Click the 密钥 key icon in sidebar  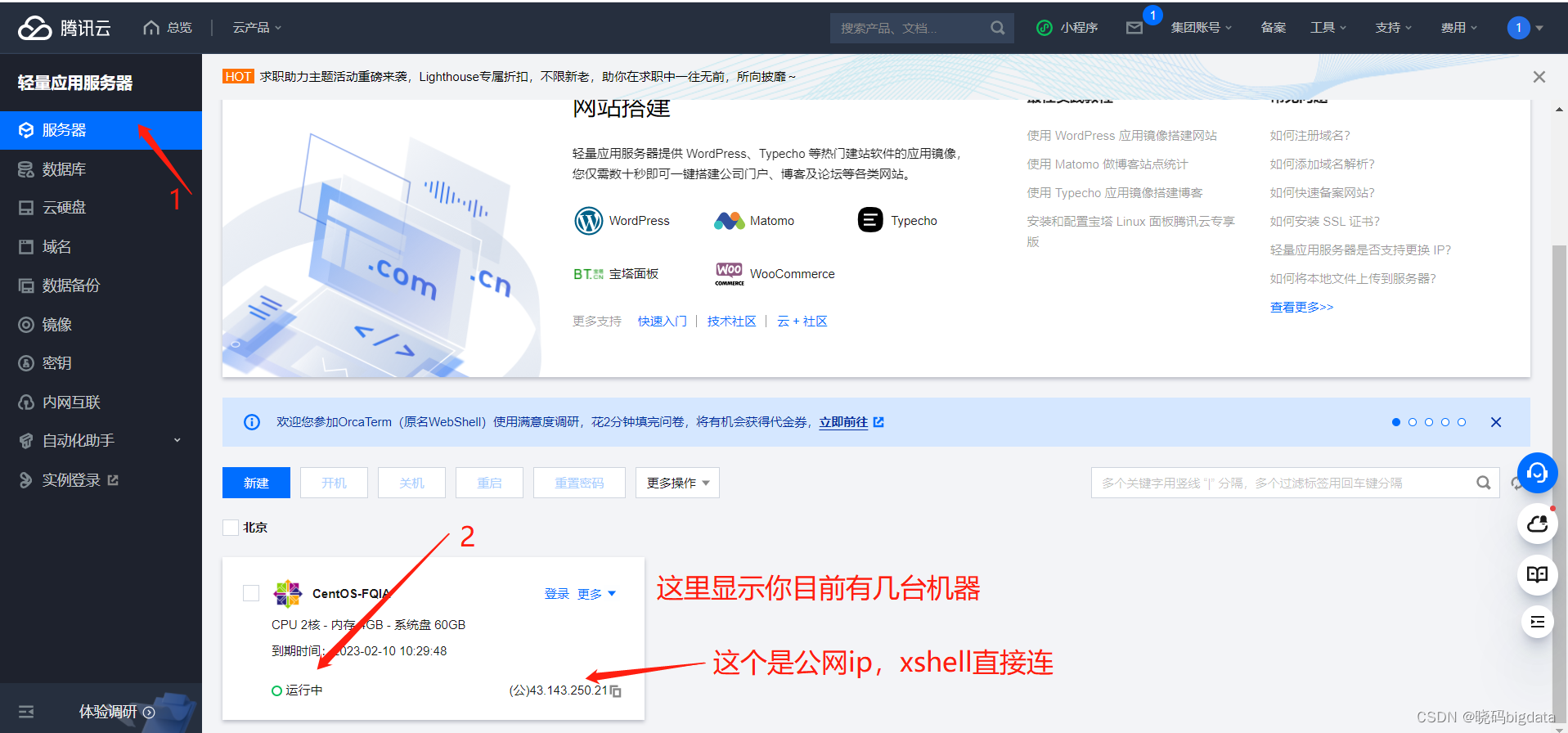[x=26, y=363]
